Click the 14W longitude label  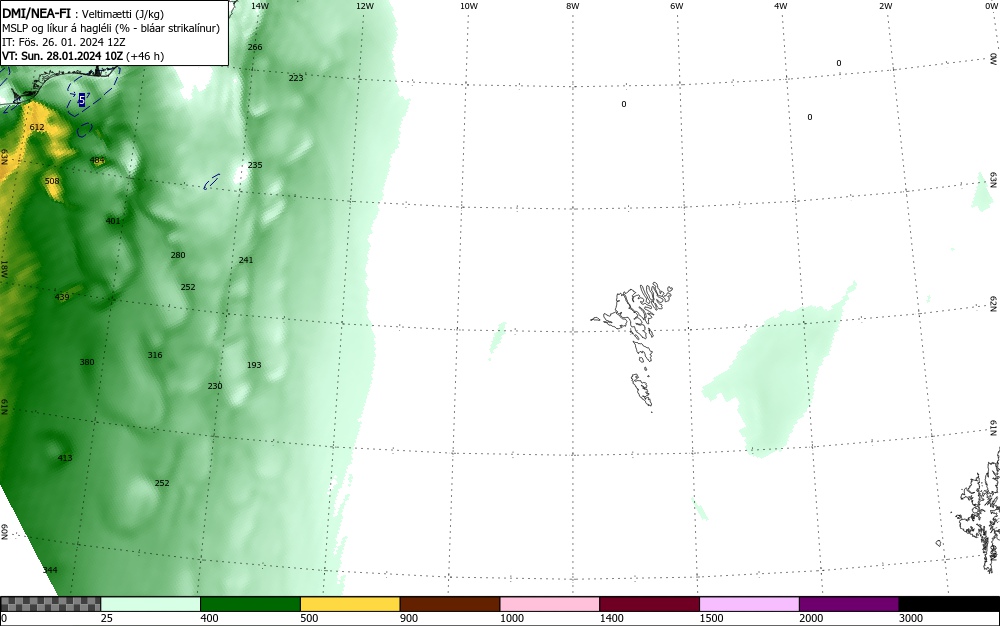260,6
